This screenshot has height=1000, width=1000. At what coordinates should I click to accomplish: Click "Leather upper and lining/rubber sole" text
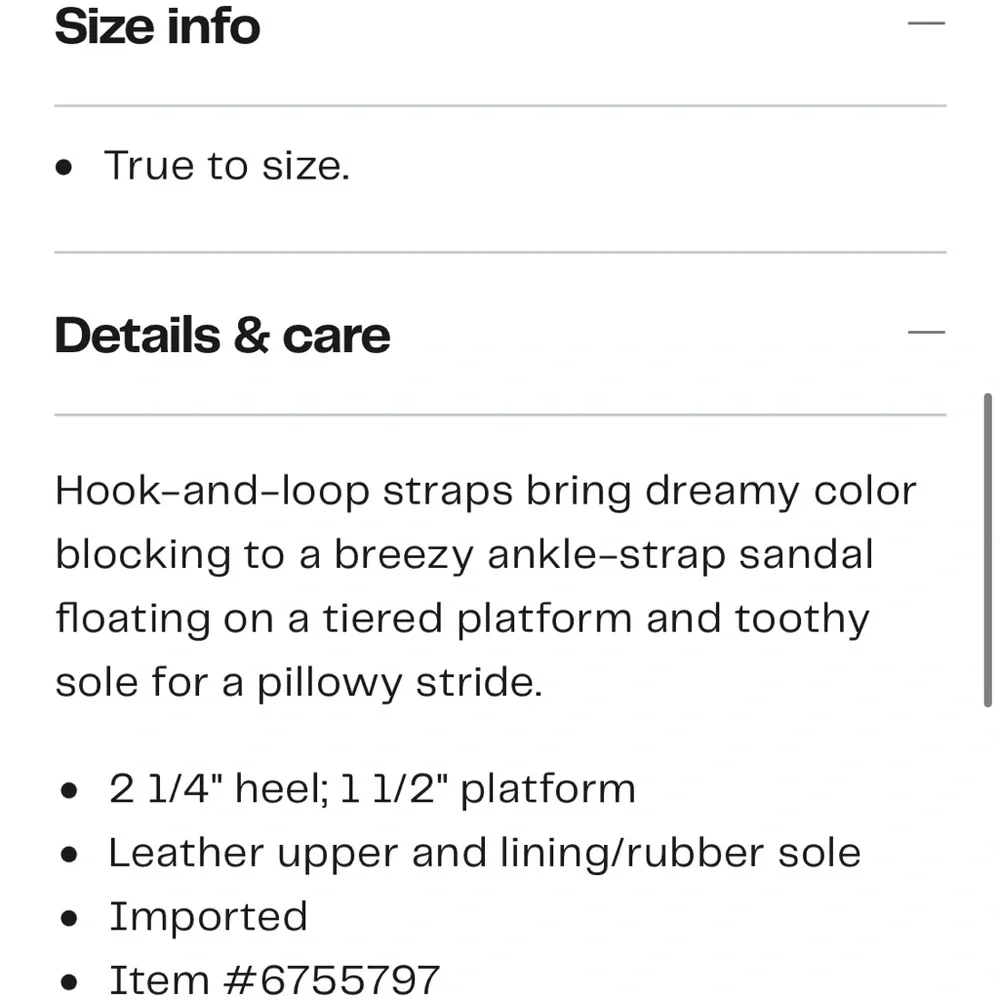click(484, 853)
